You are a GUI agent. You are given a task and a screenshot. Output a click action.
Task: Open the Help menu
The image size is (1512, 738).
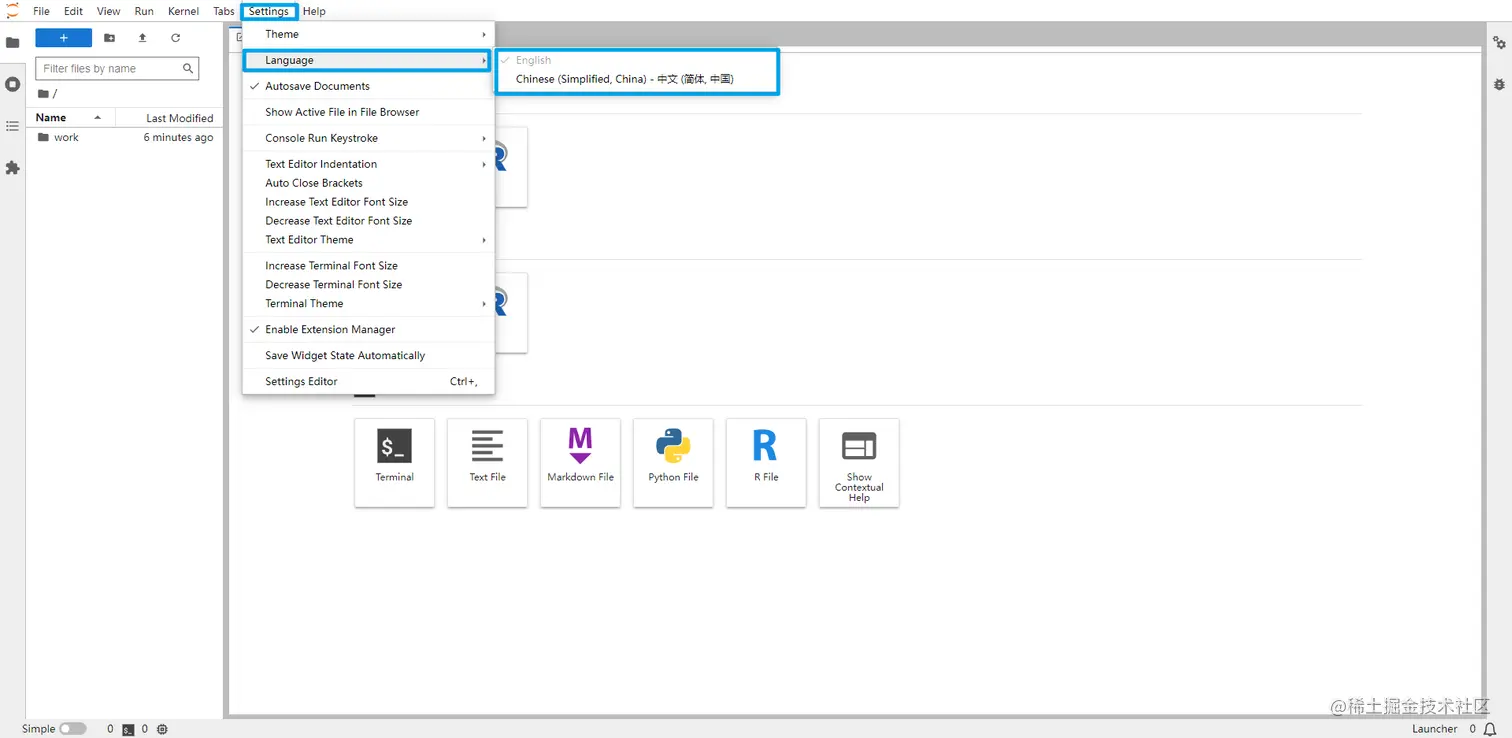[x=314, y=11]
